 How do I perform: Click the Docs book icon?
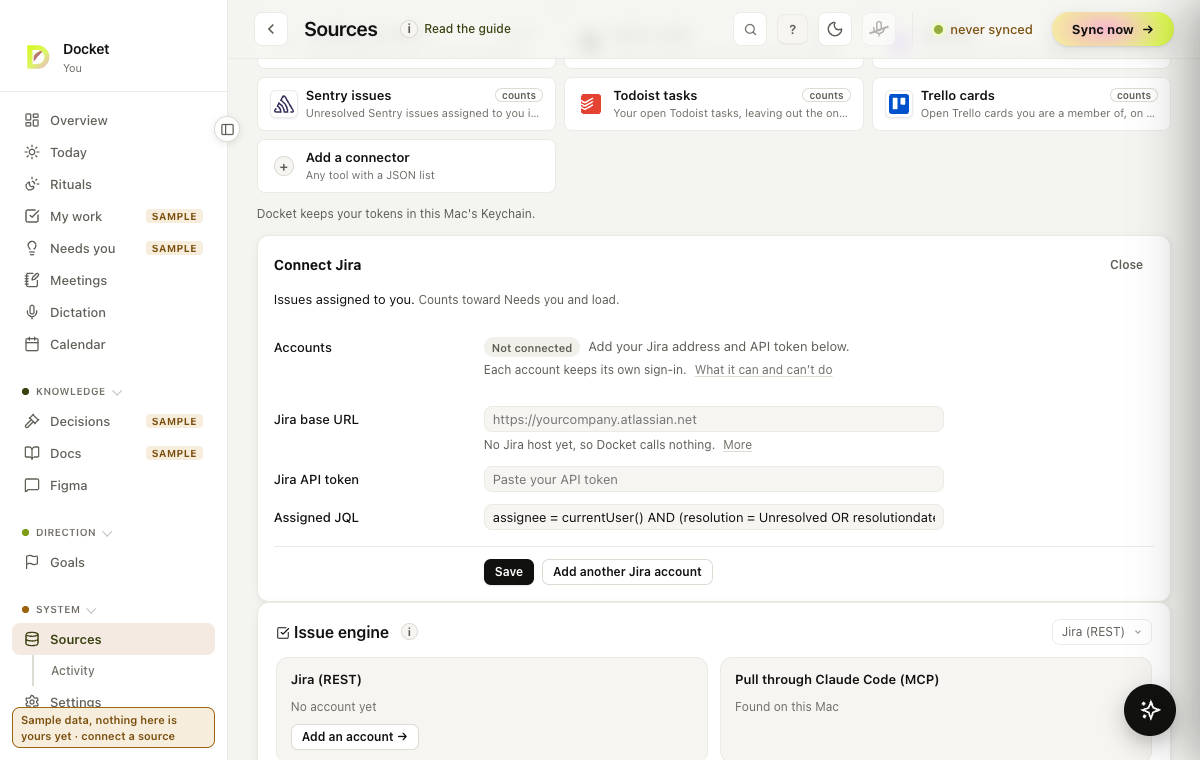click(x=32, y=453)
